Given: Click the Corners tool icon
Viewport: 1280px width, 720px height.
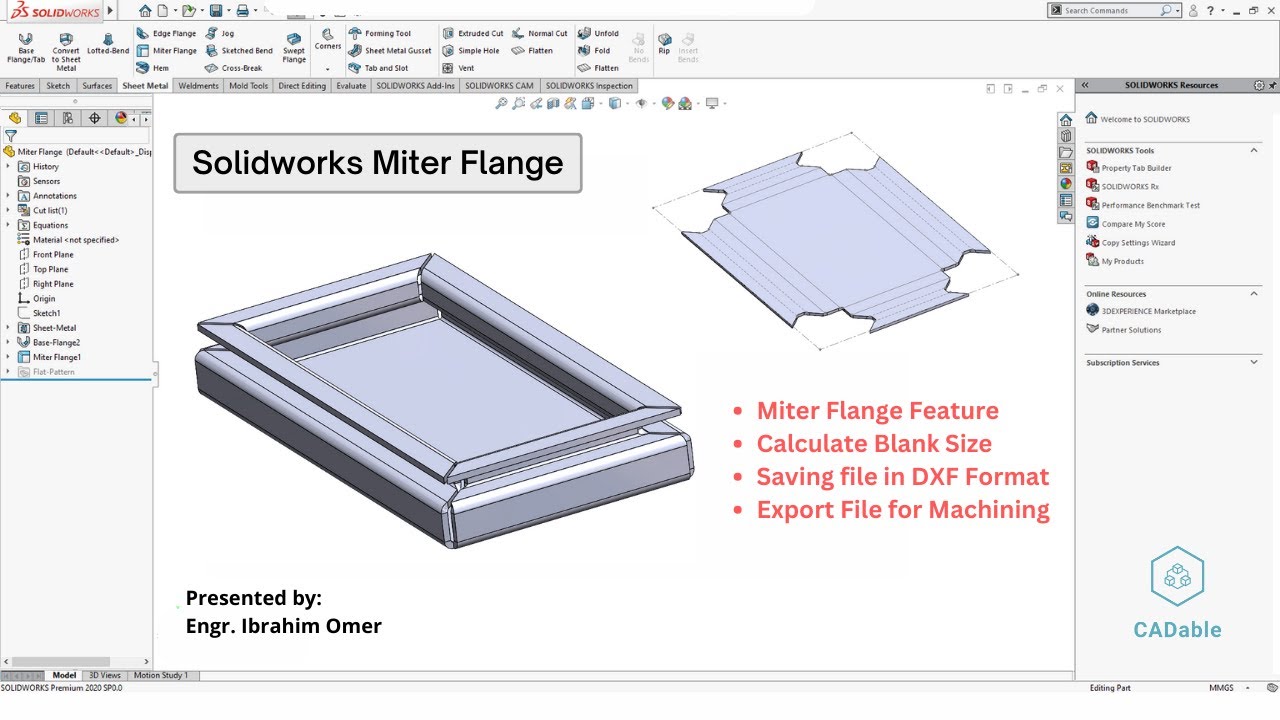Looking at the screenshot, I should (x=328, y=39).
